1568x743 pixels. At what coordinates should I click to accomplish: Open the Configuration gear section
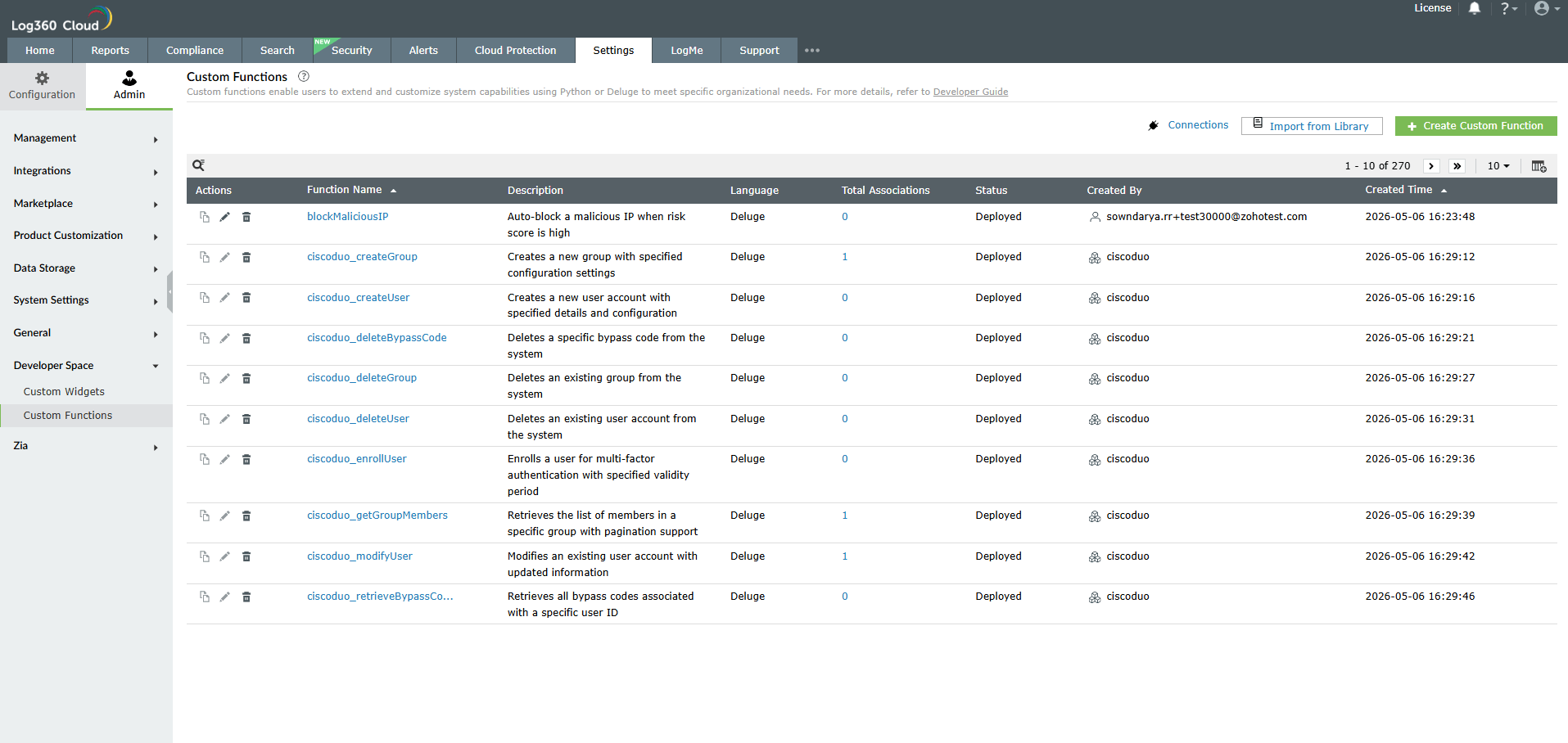(42, 85)
